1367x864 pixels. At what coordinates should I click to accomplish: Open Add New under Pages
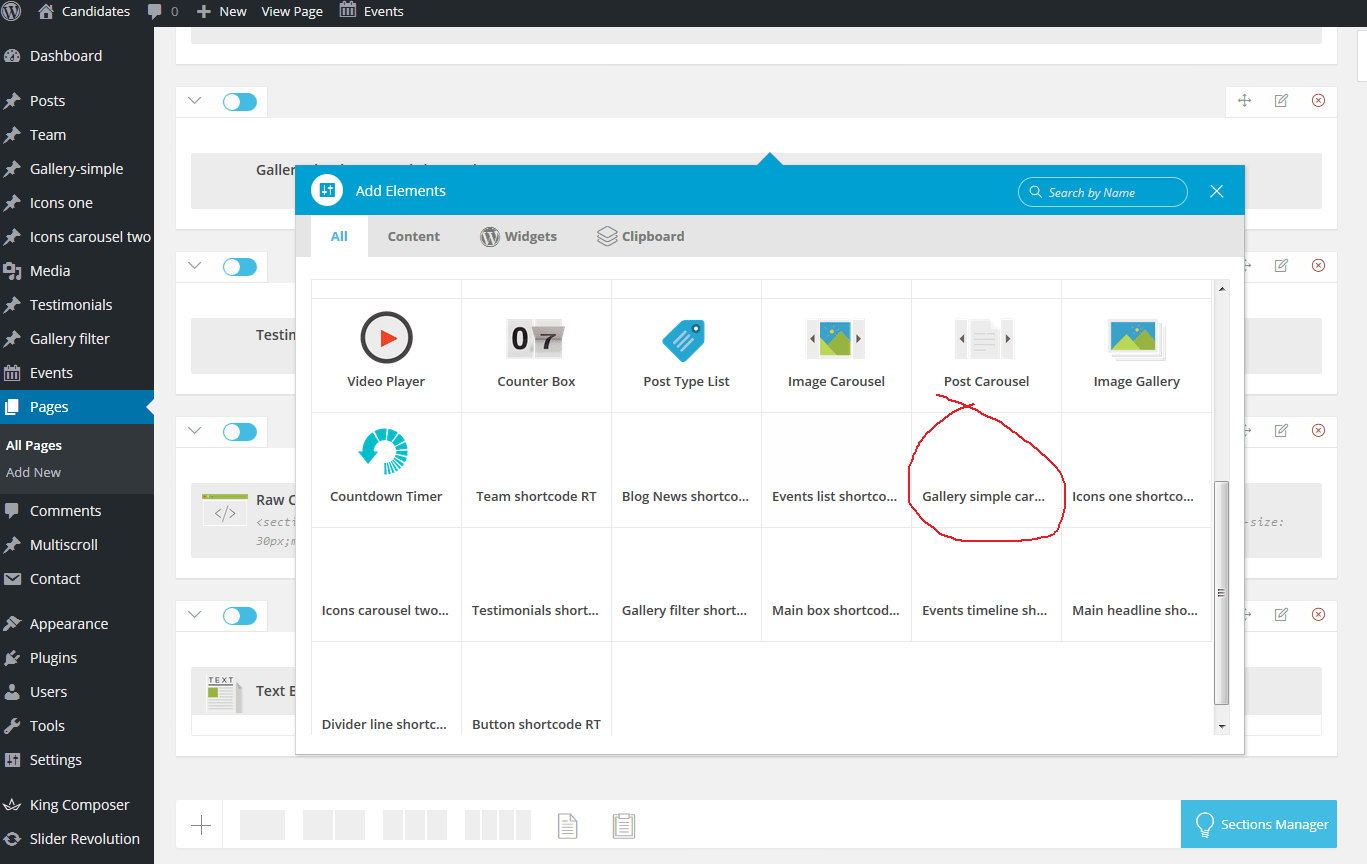(x=34, y=472)
